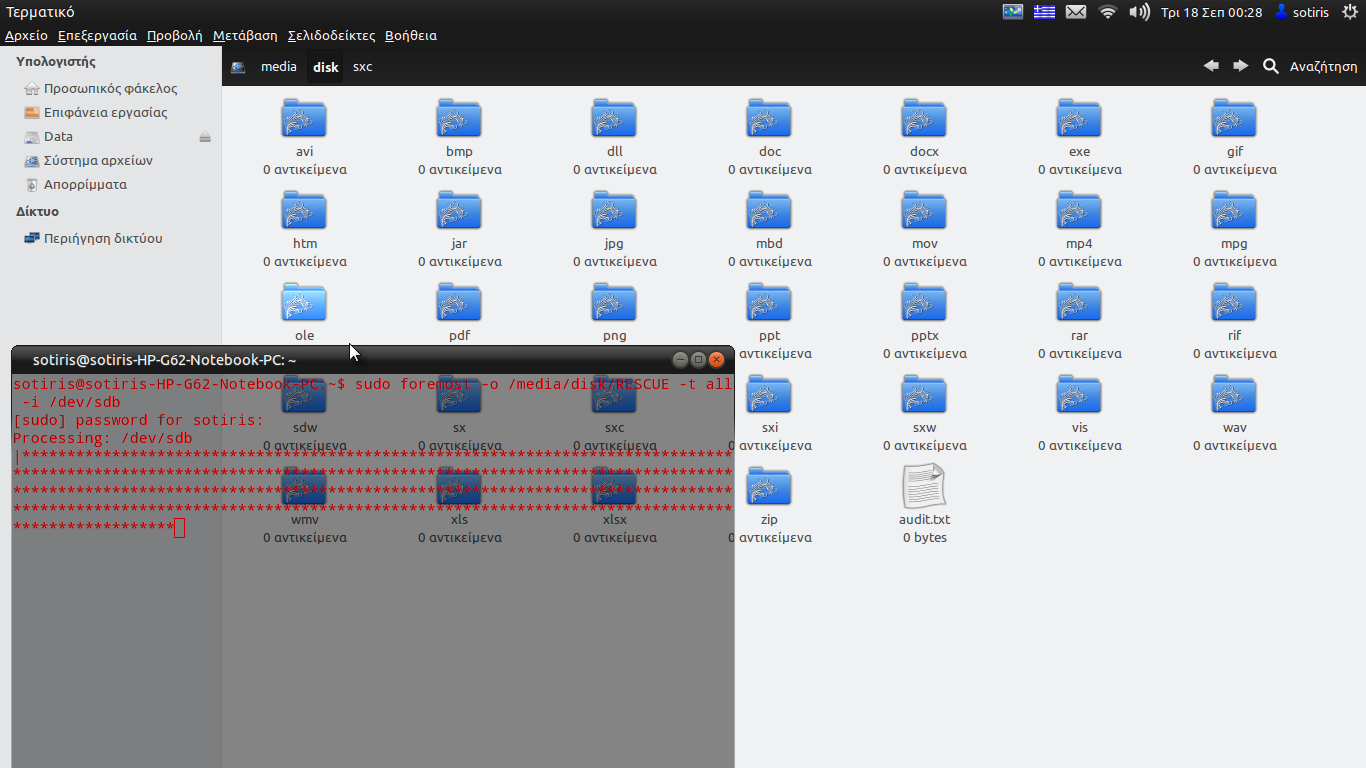Click the sxc path breadcrumb button
Screen dimensions: 1366x768
click(362, 67)
